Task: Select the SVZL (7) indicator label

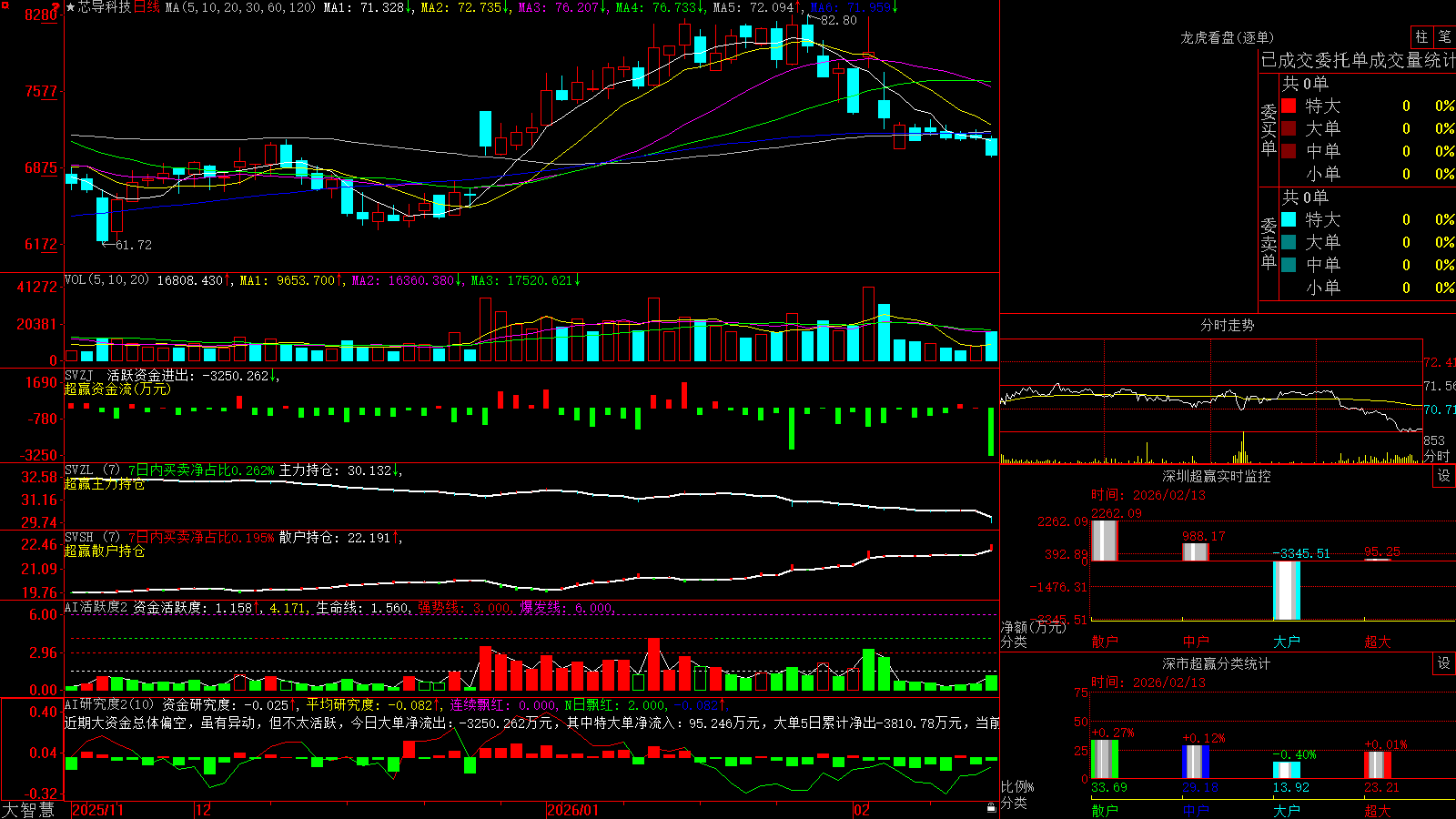Action: tap(92, 470)
